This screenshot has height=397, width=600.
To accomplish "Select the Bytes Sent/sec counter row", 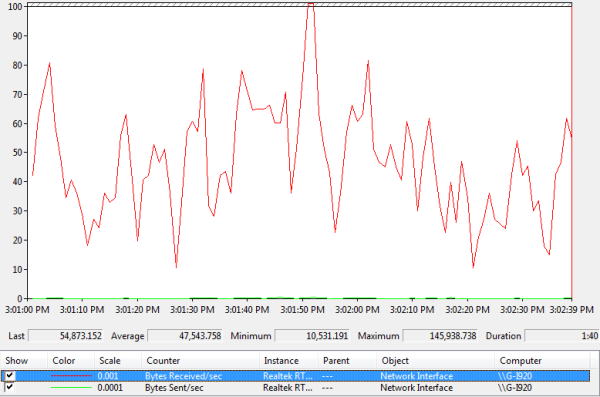I will (295, 388).
